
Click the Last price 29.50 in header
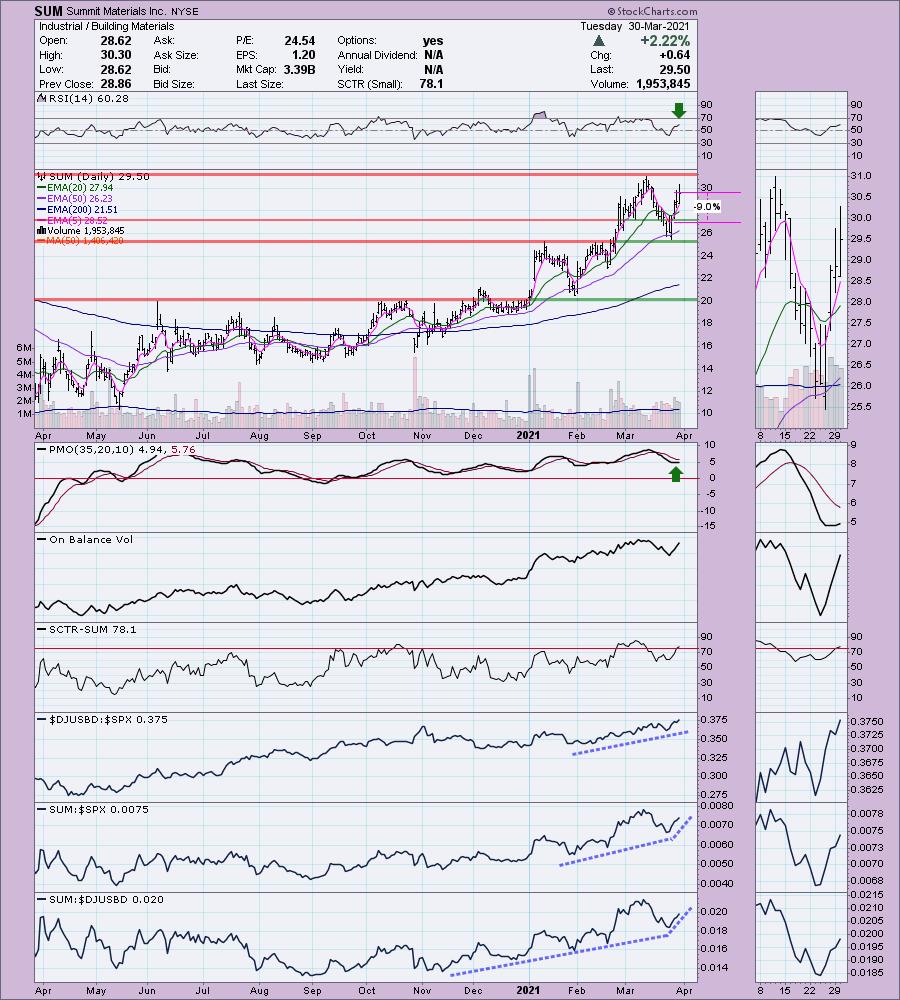(674, 70)
